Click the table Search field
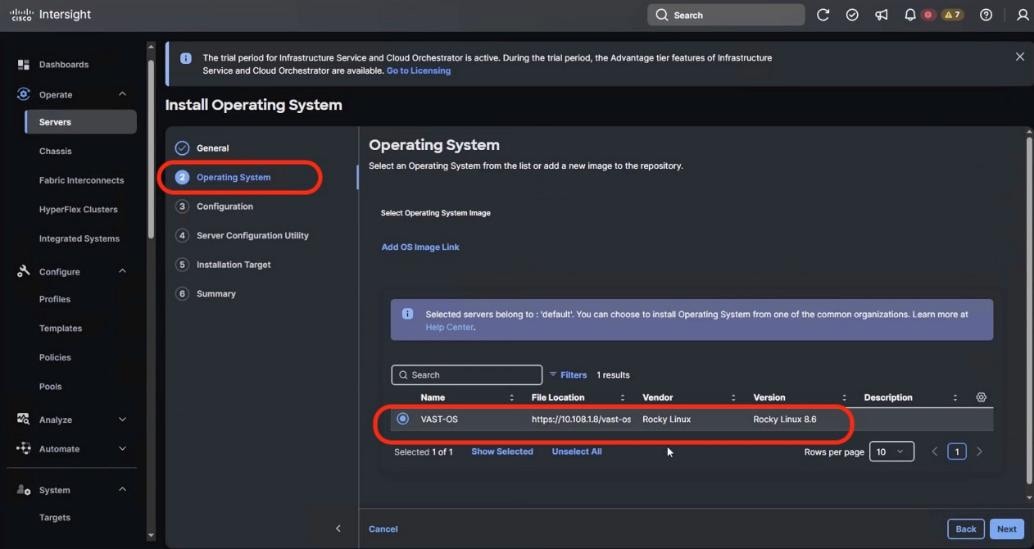Viewport: 1034px width, 549px height. click(467, 374)
